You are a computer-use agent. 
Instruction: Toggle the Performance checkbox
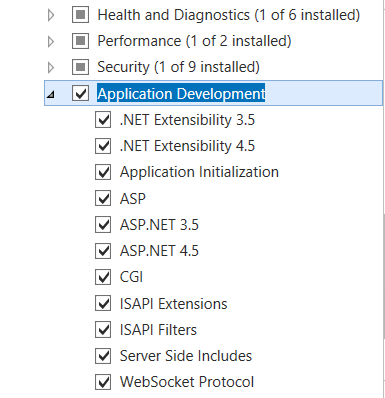pos(80,41)
